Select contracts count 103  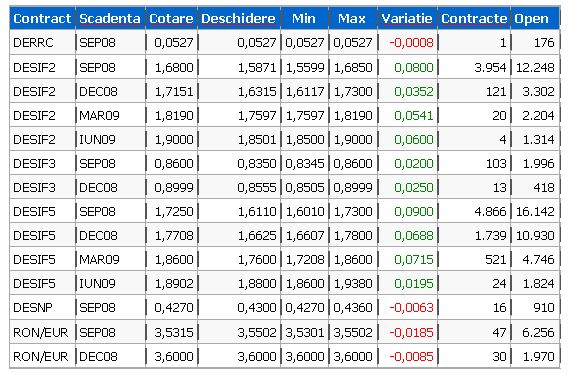(x=496, y=164)
